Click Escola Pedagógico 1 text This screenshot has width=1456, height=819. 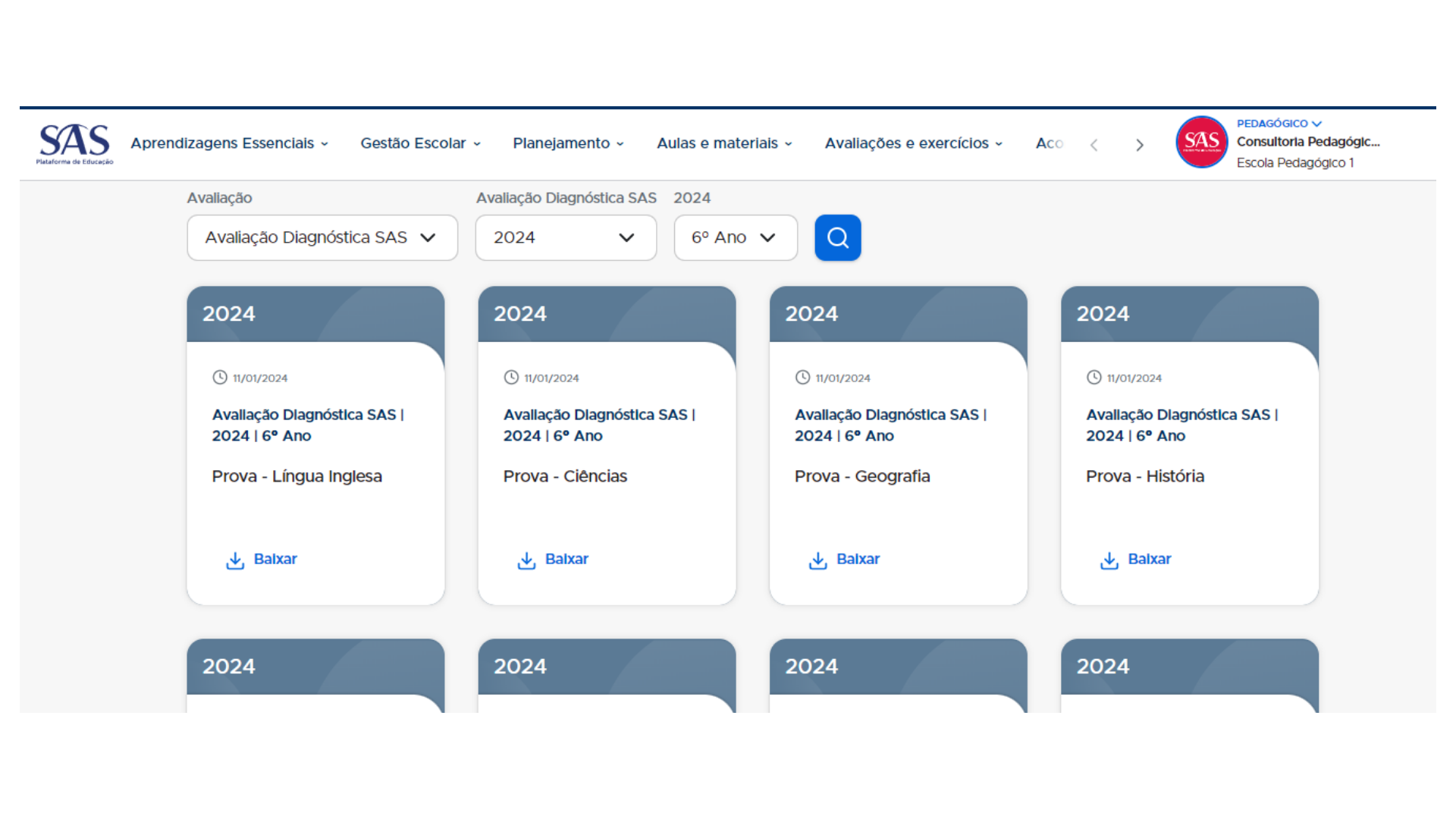click(x=1295, y=163)
